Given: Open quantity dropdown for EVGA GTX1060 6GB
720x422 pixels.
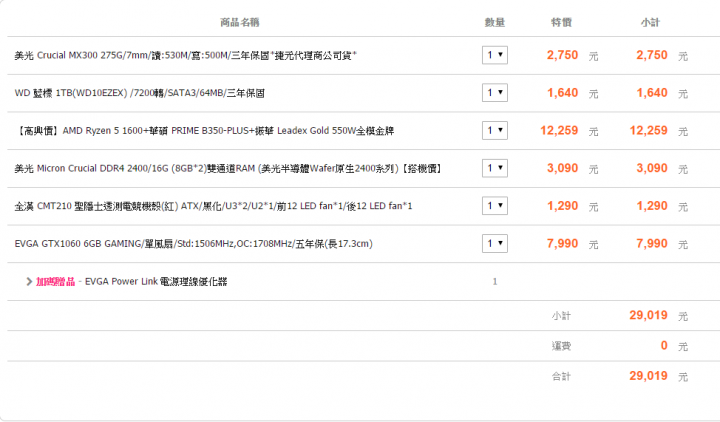Looking at the screenshot, I should point(495,243).
